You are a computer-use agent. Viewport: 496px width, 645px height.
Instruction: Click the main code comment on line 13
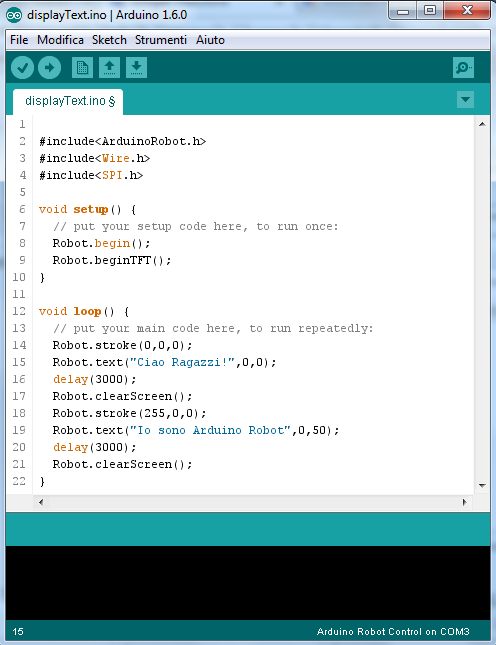coord(213,329)
